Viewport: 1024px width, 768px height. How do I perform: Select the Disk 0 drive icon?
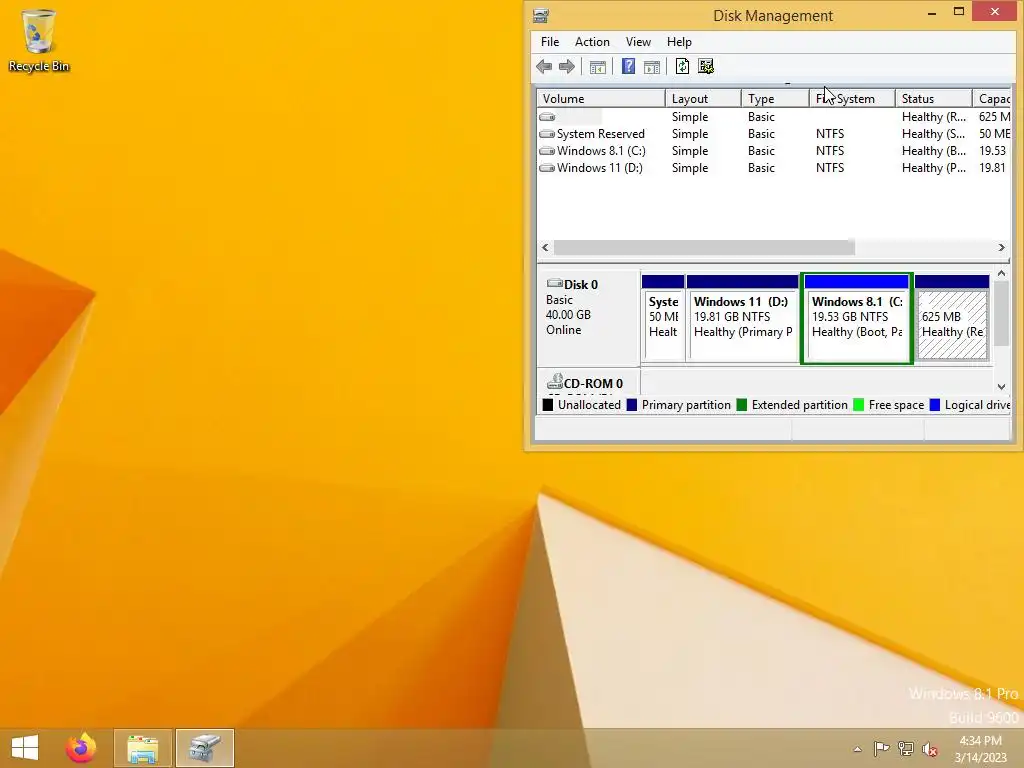point(554,283)
